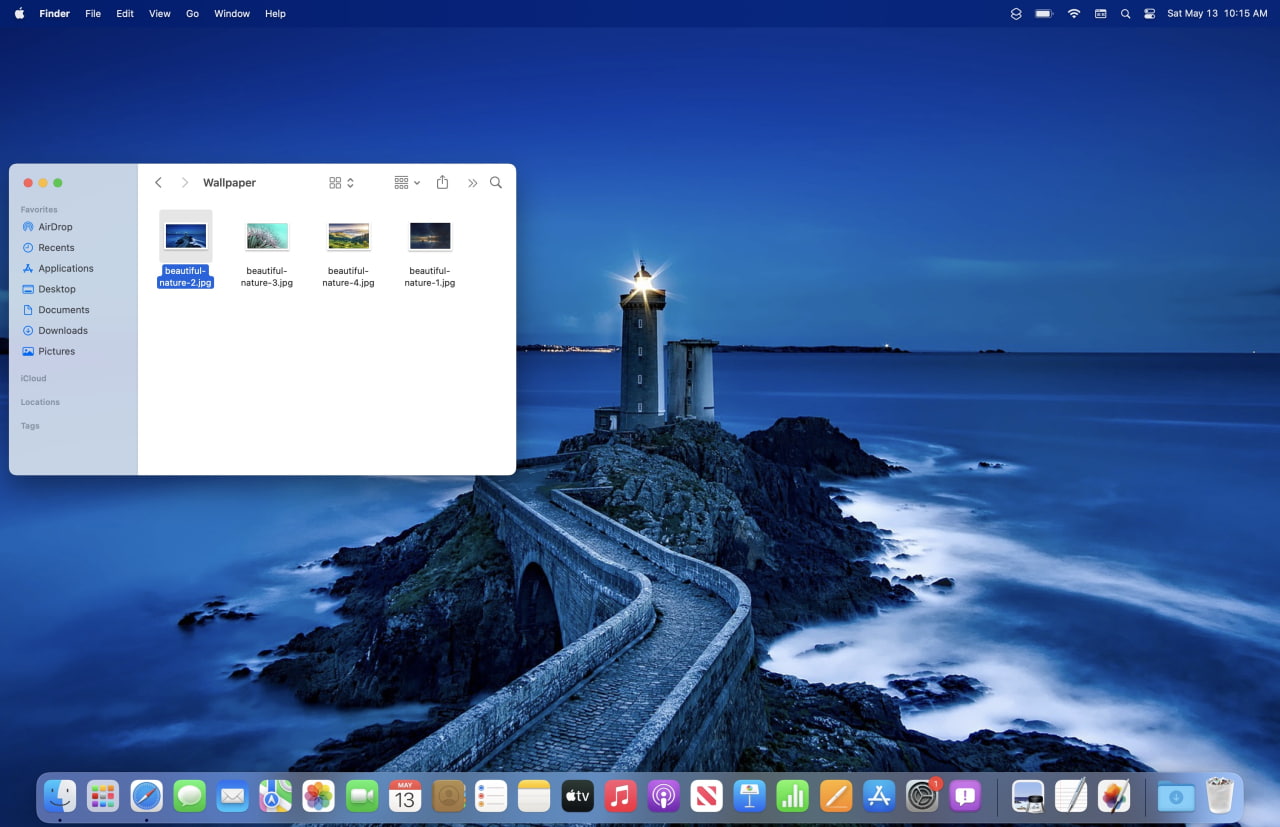Image resolution: width=1280 pixels, height=827 pixels.
Task: Switch view mode with icon view selector
Action: [341, 183]
